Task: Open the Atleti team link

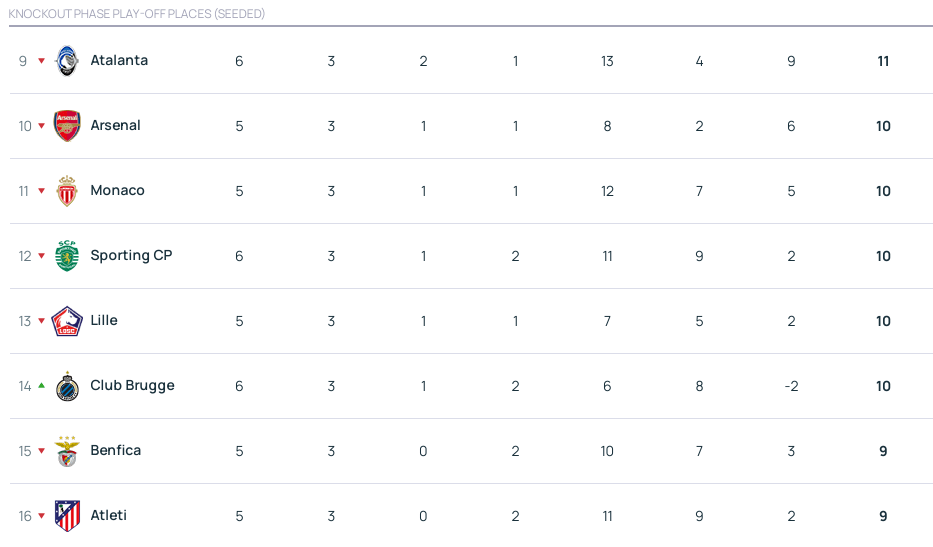Action: (x=108, y=515)
